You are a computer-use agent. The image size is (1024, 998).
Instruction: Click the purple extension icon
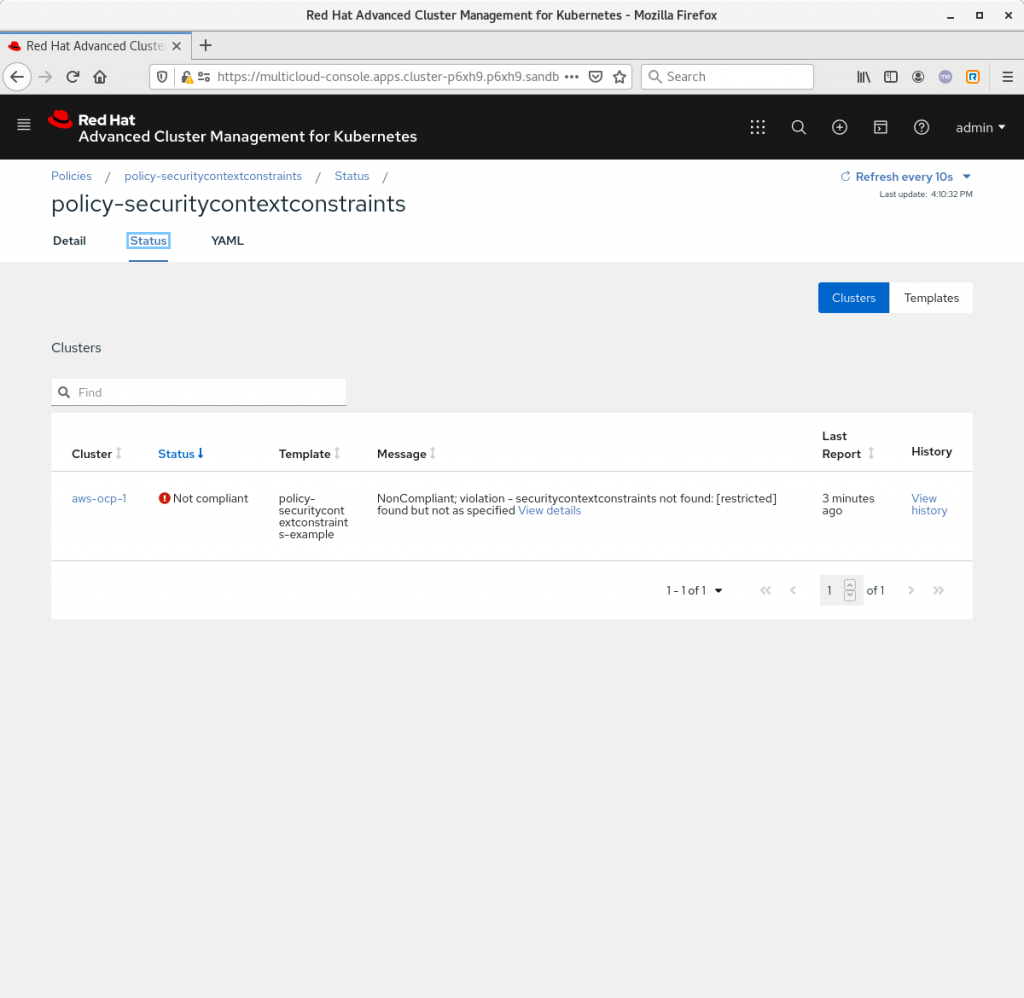tap(945, 77)
